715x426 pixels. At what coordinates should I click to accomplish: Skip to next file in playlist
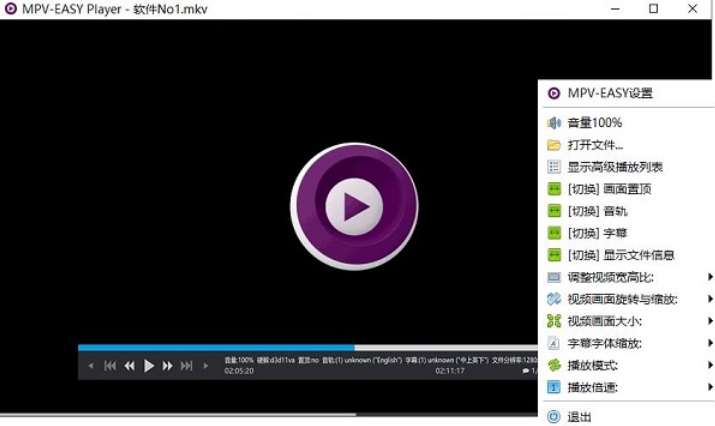187,366
